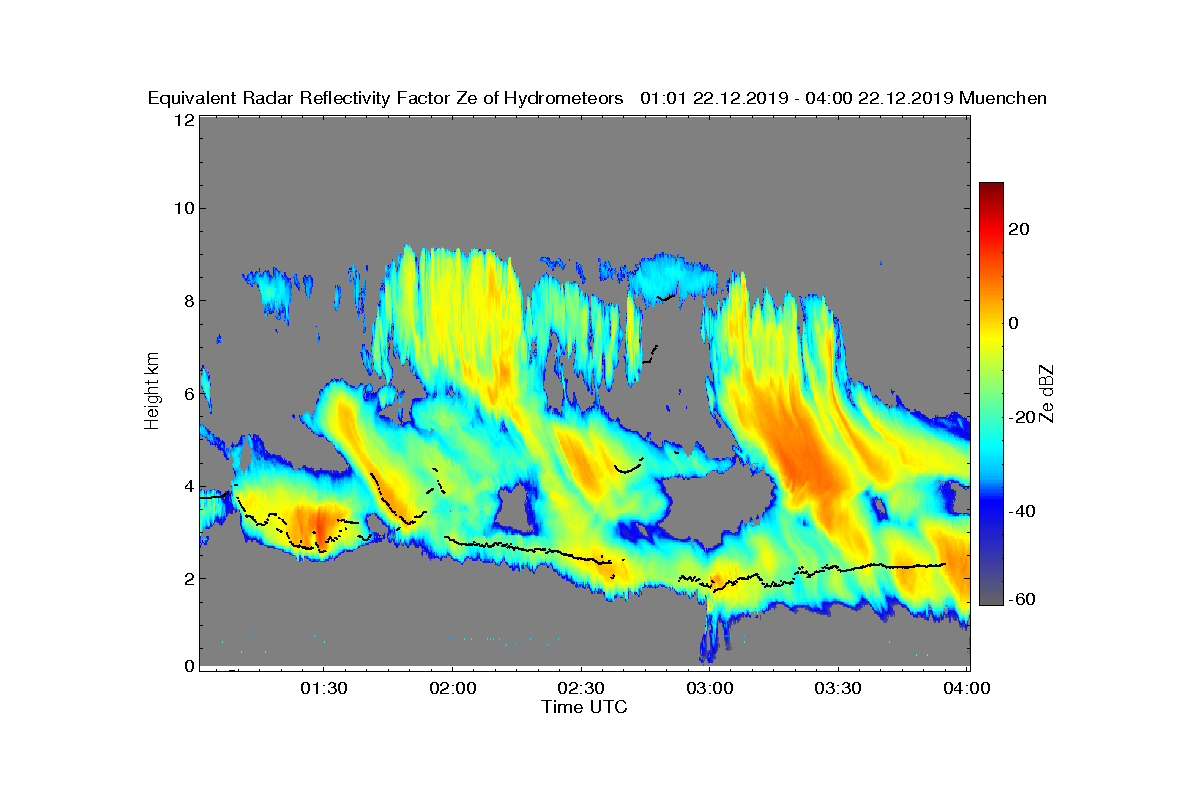Viewport: 1200px width, 800px height.
Task: Click the colorbar value label 20
Action: (x=1020, y=230)
